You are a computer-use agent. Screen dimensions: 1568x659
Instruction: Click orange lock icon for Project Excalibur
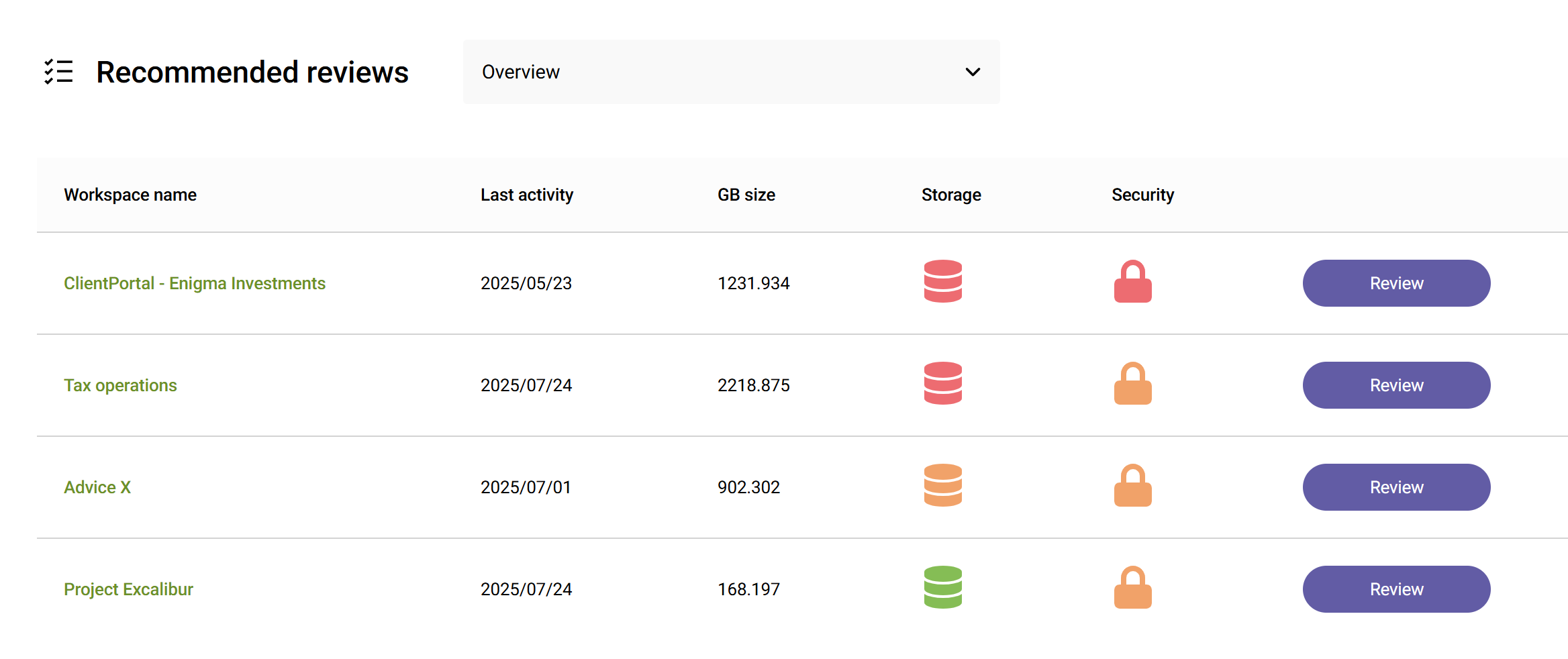(1133, 588)
